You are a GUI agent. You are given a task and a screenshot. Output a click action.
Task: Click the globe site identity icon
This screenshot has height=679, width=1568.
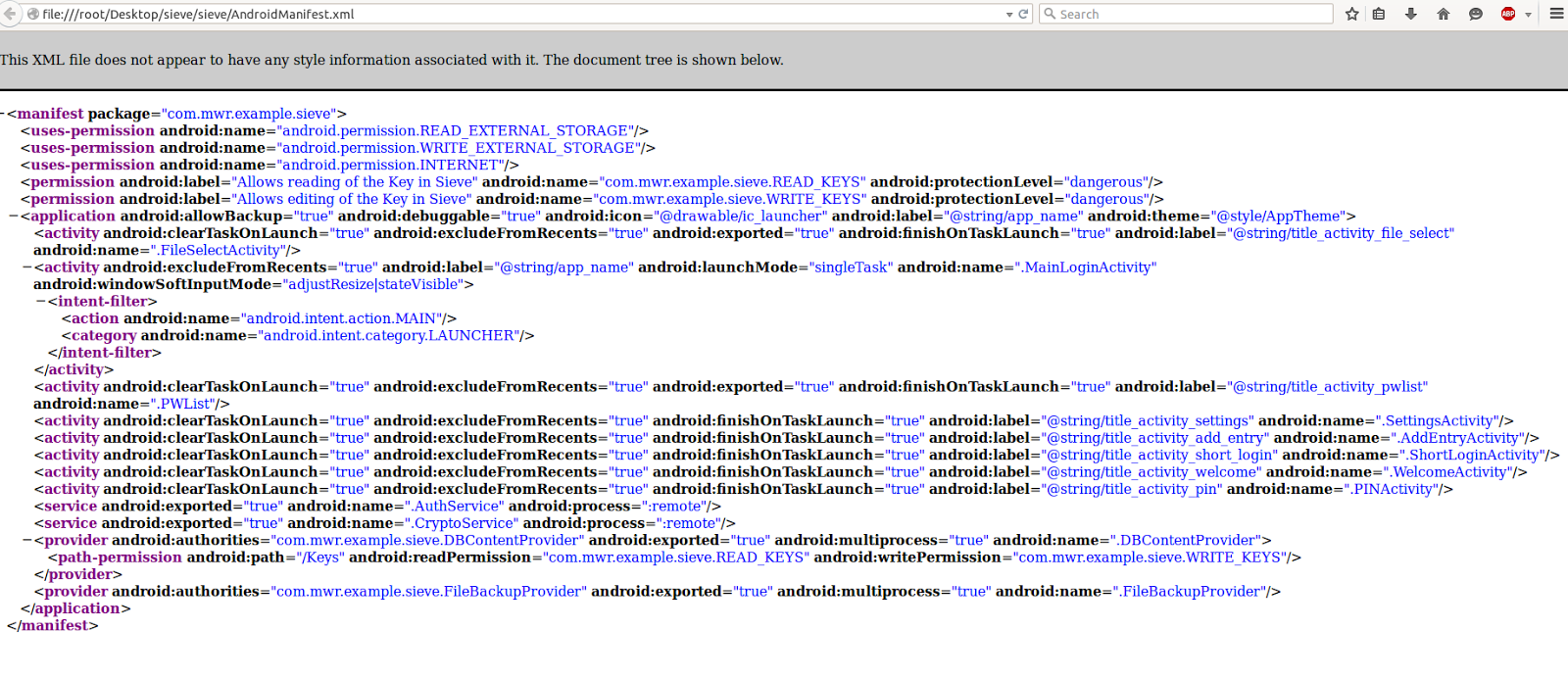click(33, 14)
